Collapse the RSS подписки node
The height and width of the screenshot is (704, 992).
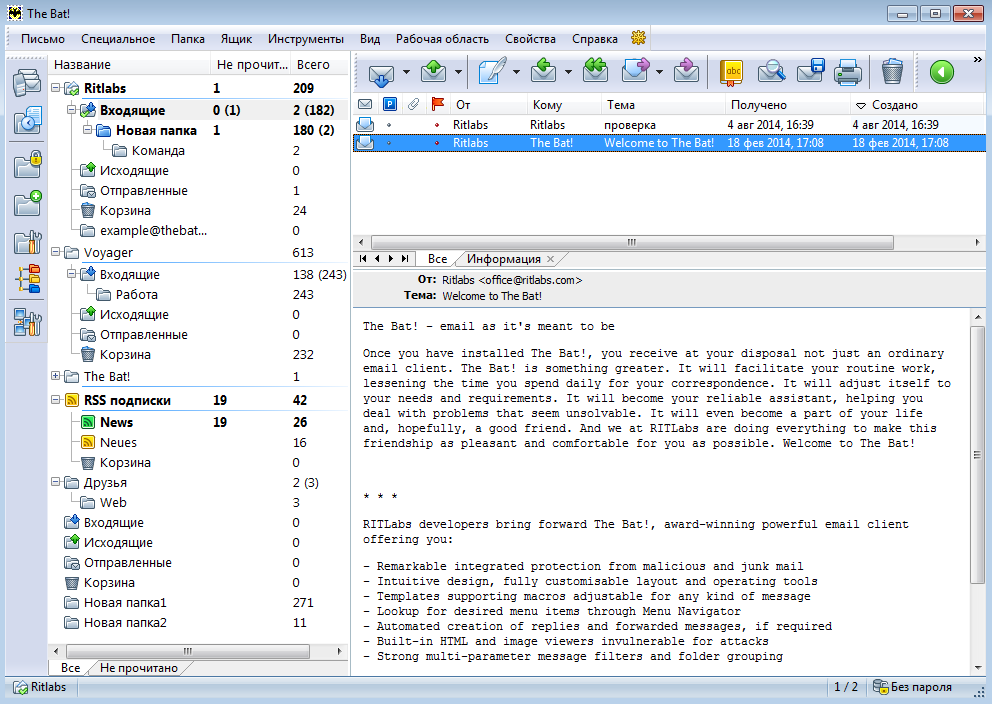(x=56, y=400)
